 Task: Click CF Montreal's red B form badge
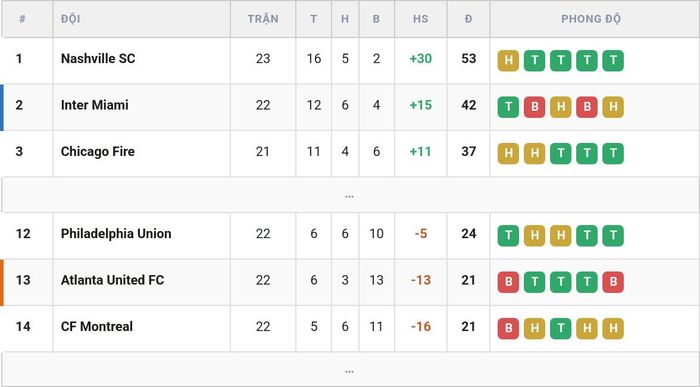(508, 329)
